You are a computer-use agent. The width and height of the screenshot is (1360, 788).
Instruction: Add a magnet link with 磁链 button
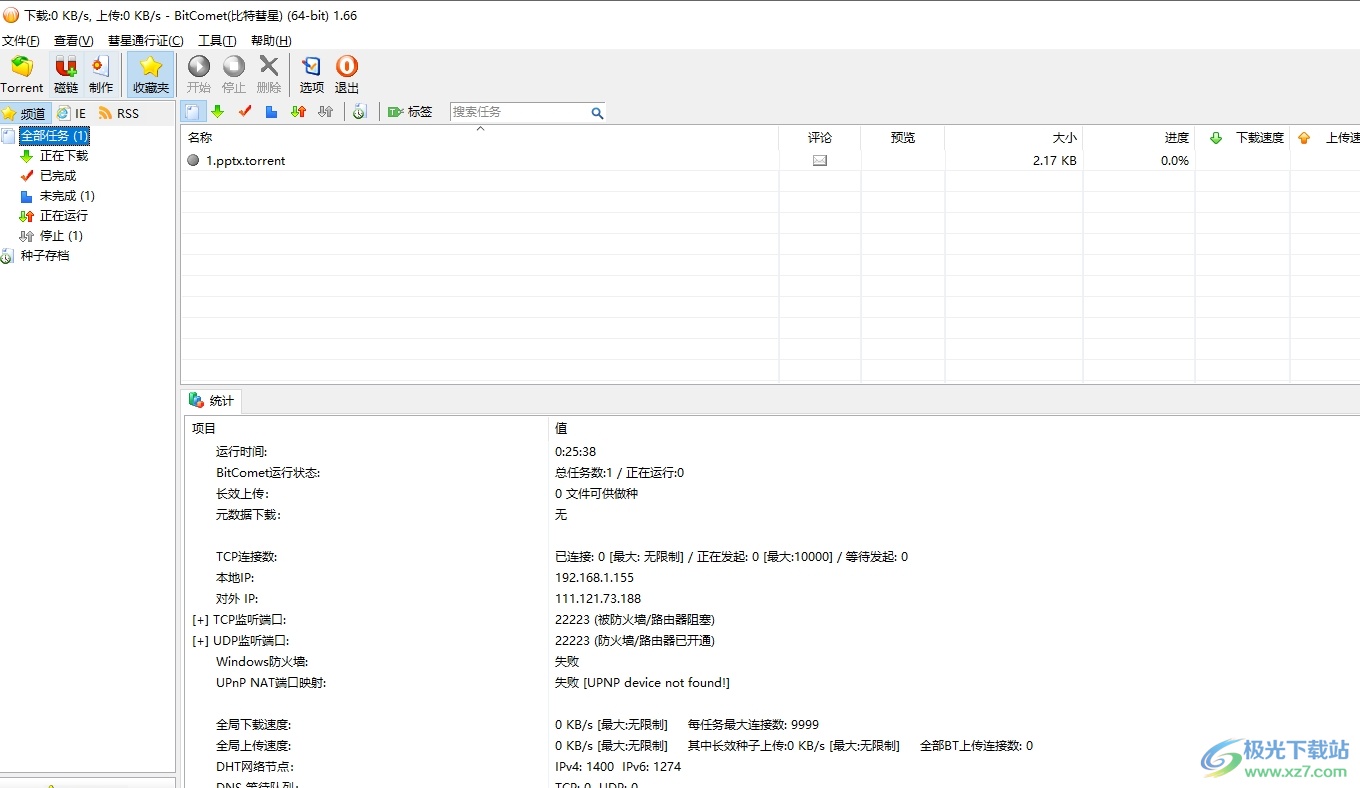66,75
